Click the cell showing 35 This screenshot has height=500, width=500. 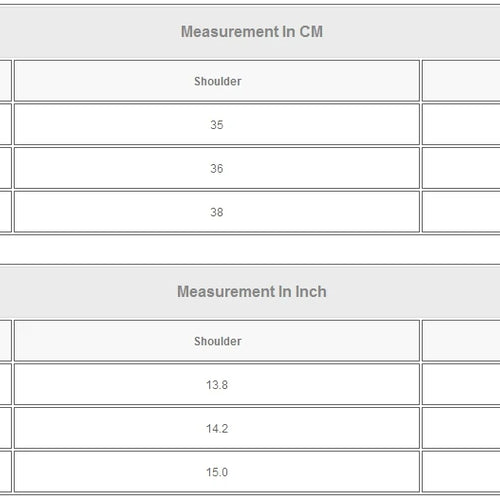click(217, 124)
